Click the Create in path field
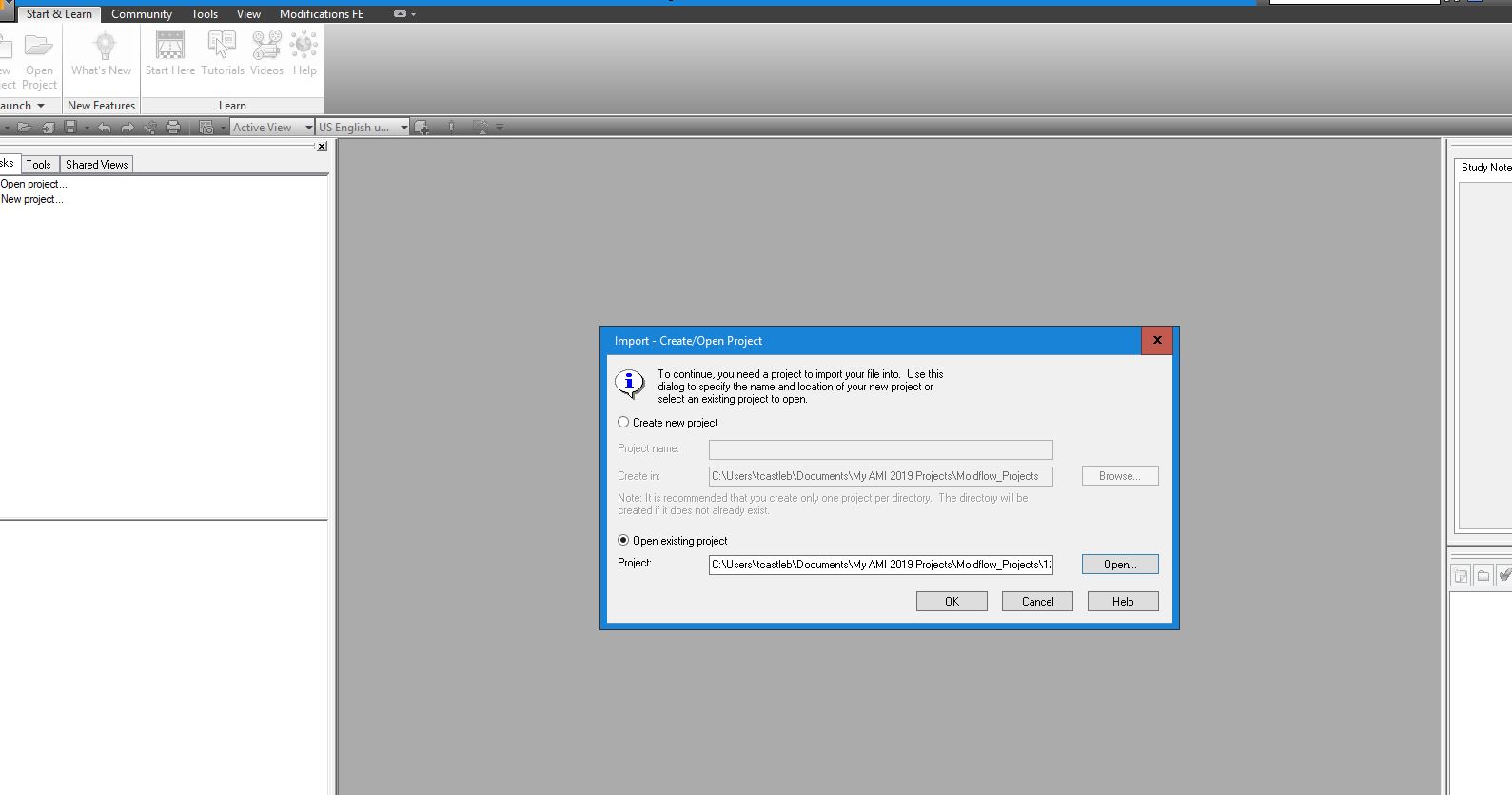Image resolution: width=1512 pixels, height=795 pixels. (x=881, y=475)
